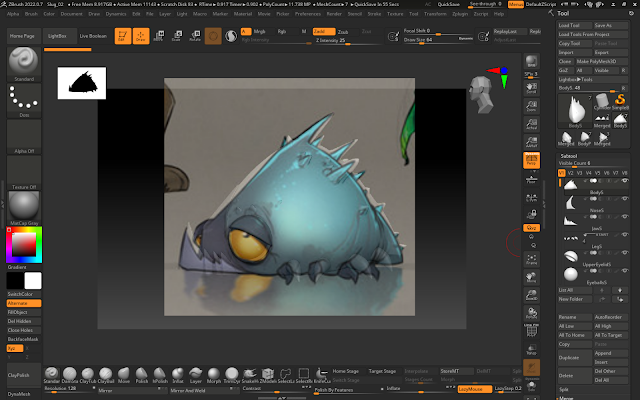Click the Scroll canvas icon
Viewport: 640px width, 400px height.
pyautogui.click(x=531, y=88)
